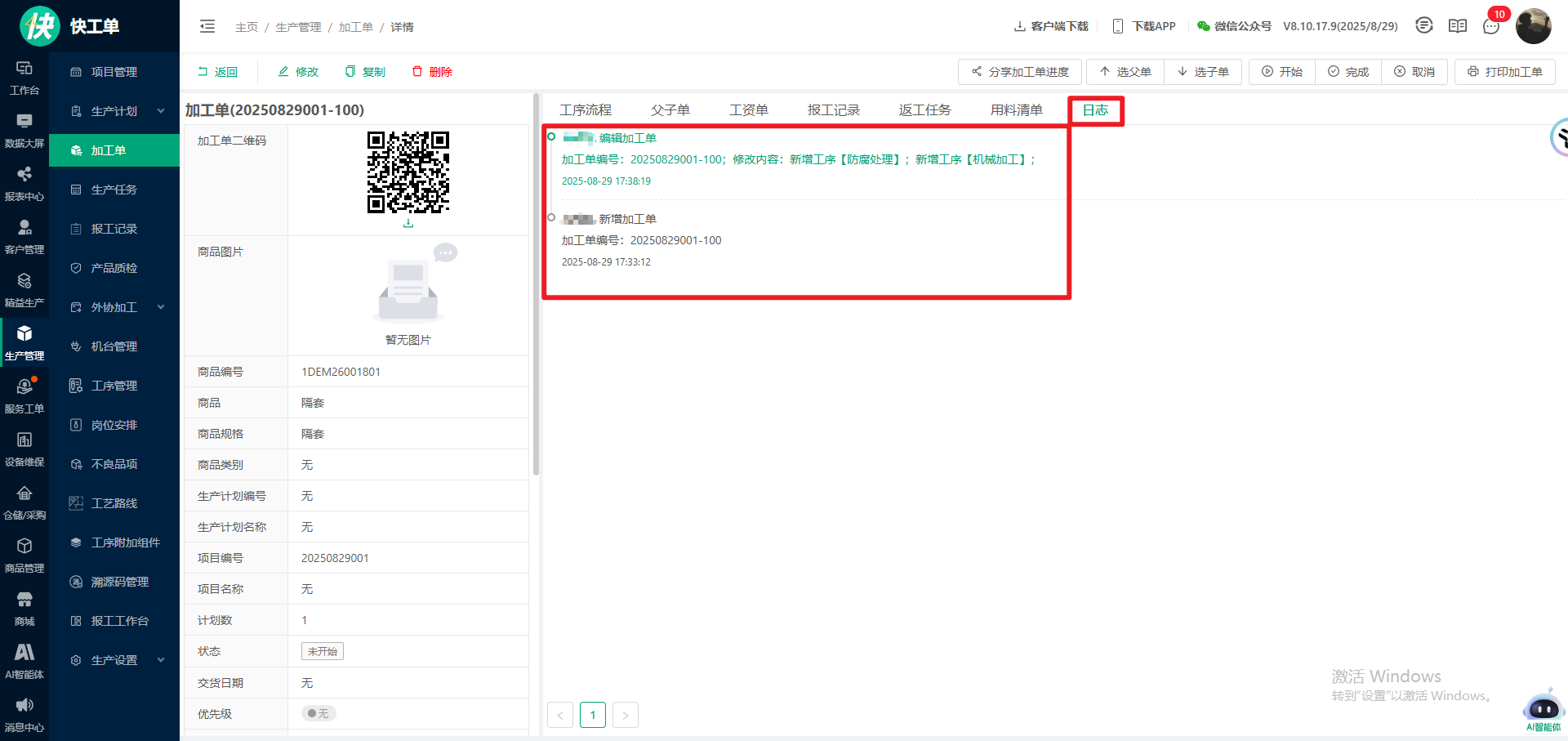This screenshot has width=1568, height=741.
Task: Click 分享加工单进度 button
Action: click(1019, 72)
